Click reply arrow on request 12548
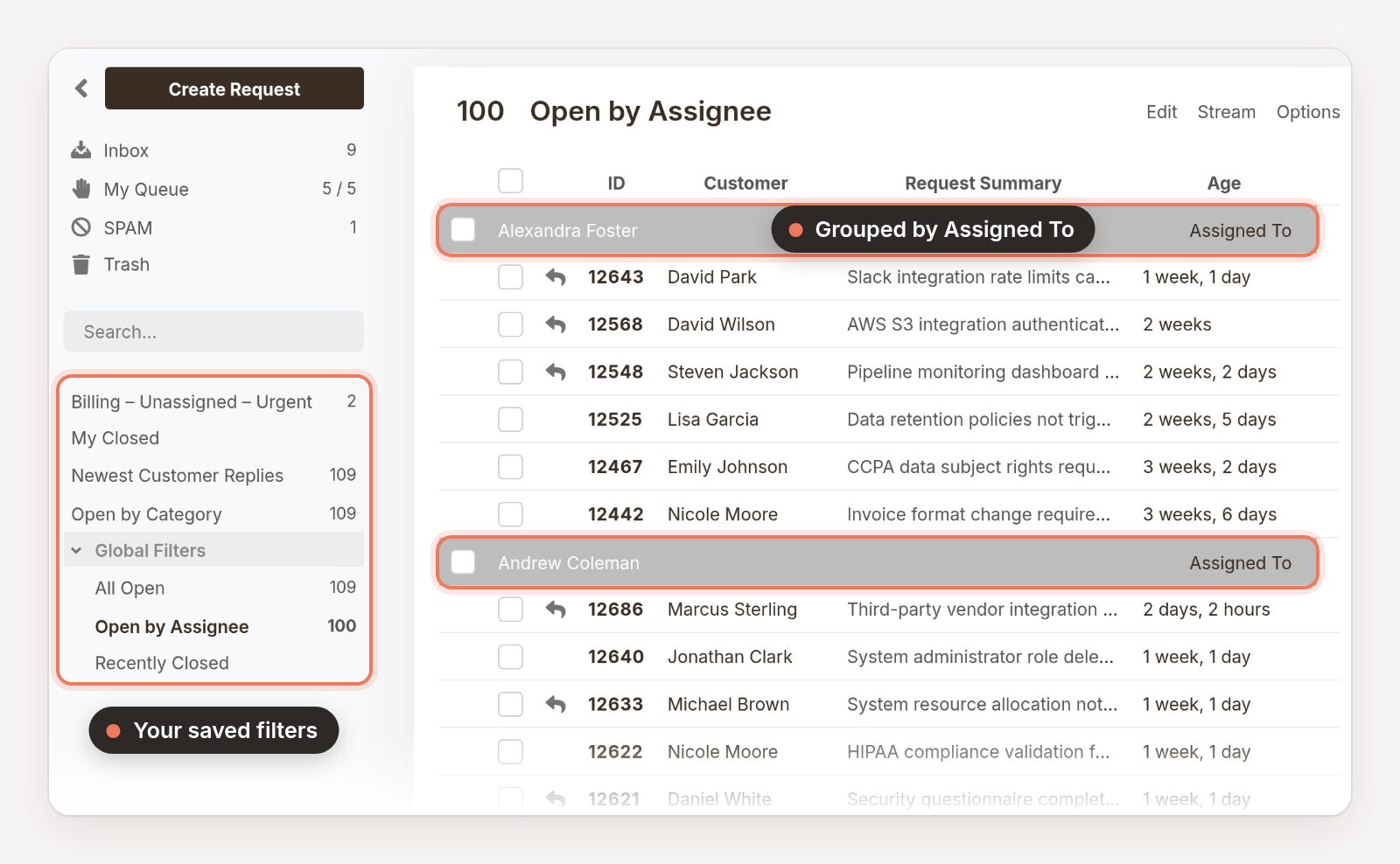The width and height of the screenshot is (1400, 864). click(x=556, y=372)
